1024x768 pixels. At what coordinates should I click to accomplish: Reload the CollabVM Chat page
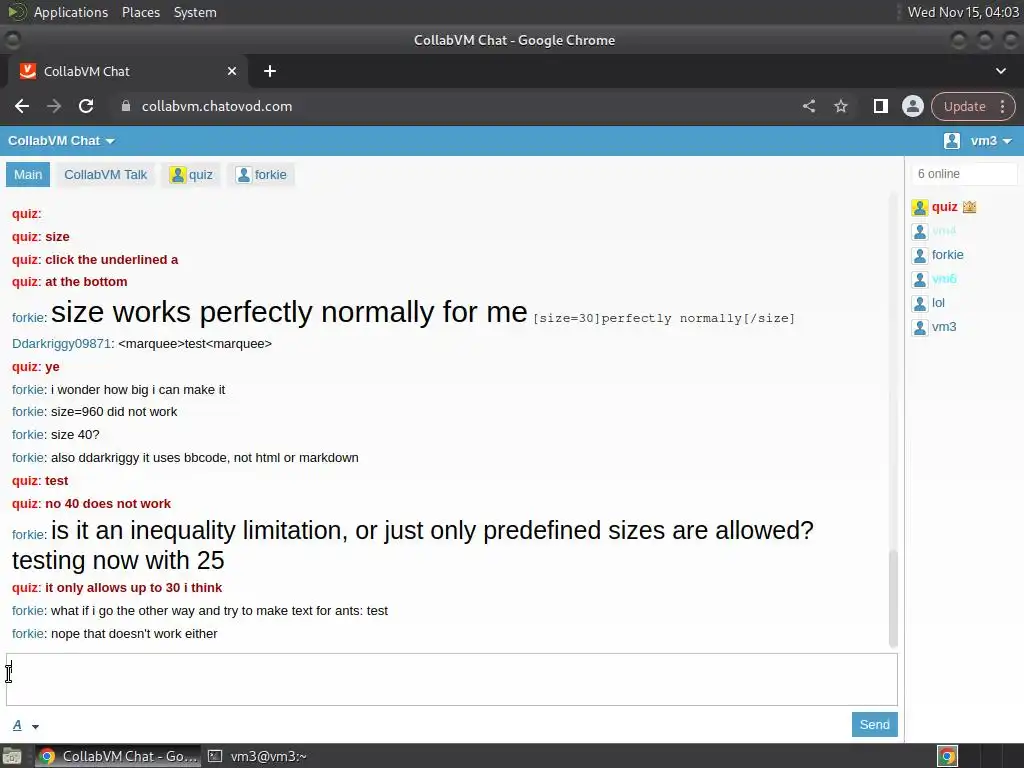(x=86, y=106)
